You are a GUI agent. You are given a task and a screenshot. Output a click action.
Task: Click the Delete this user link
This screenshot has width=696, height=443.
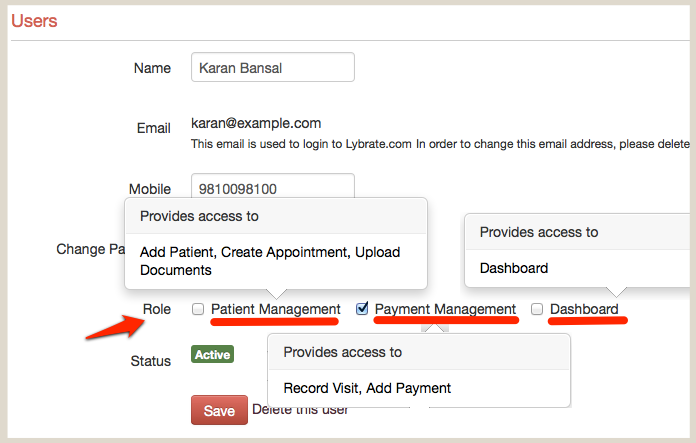300,409
